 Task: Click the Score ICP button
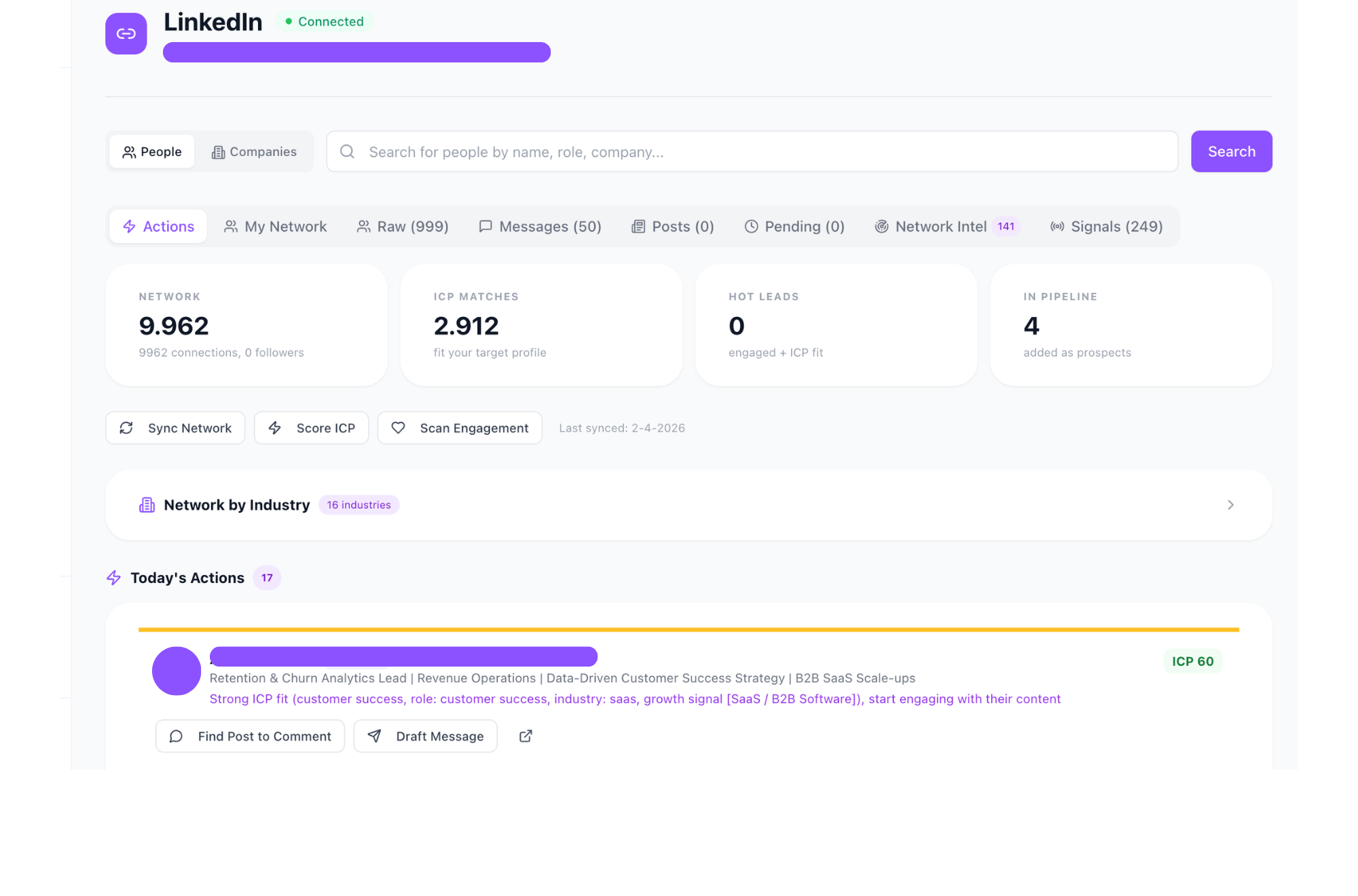click(x=311, y=428)
